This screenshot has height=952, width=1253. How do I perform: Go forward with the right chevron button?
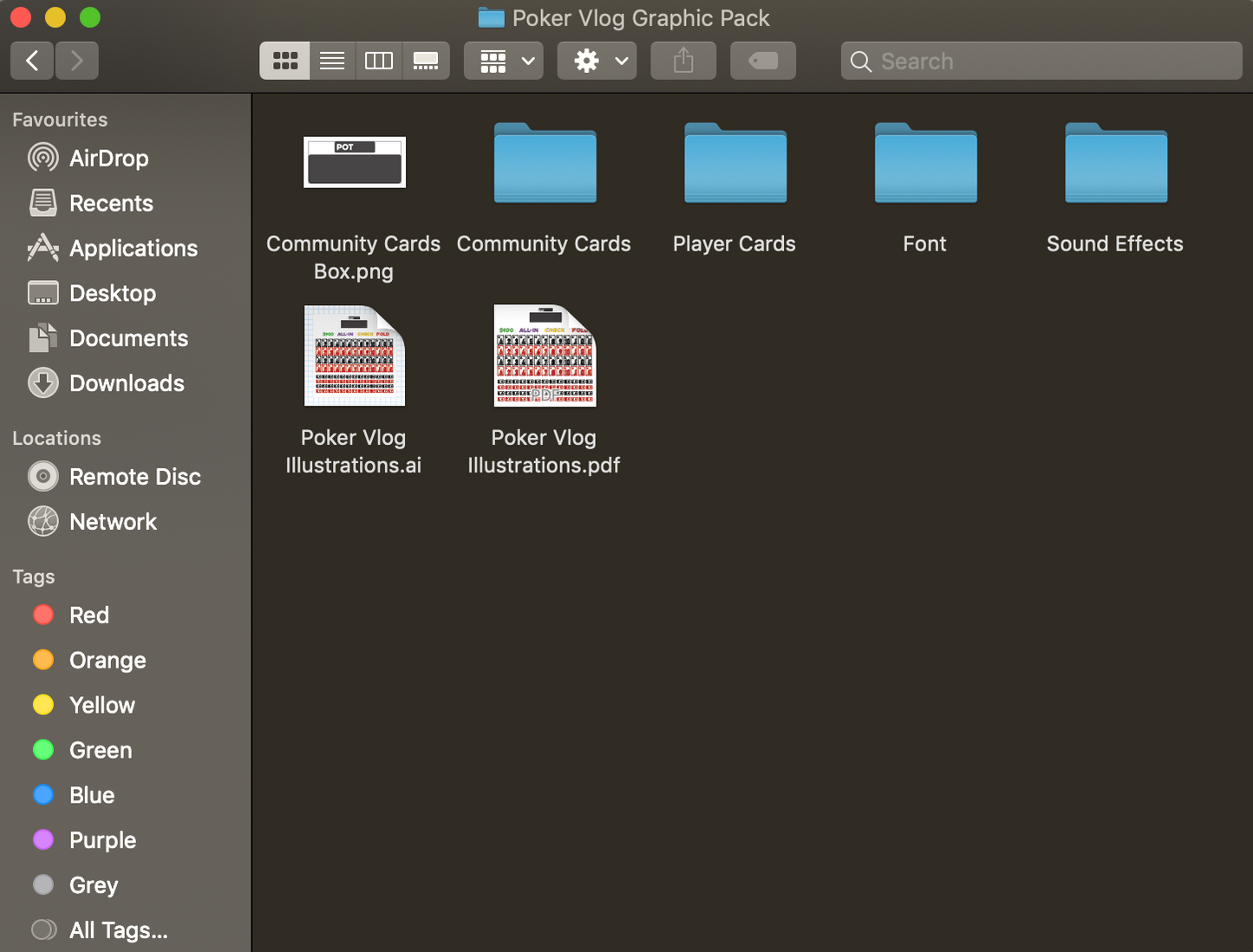click(76, 61)
